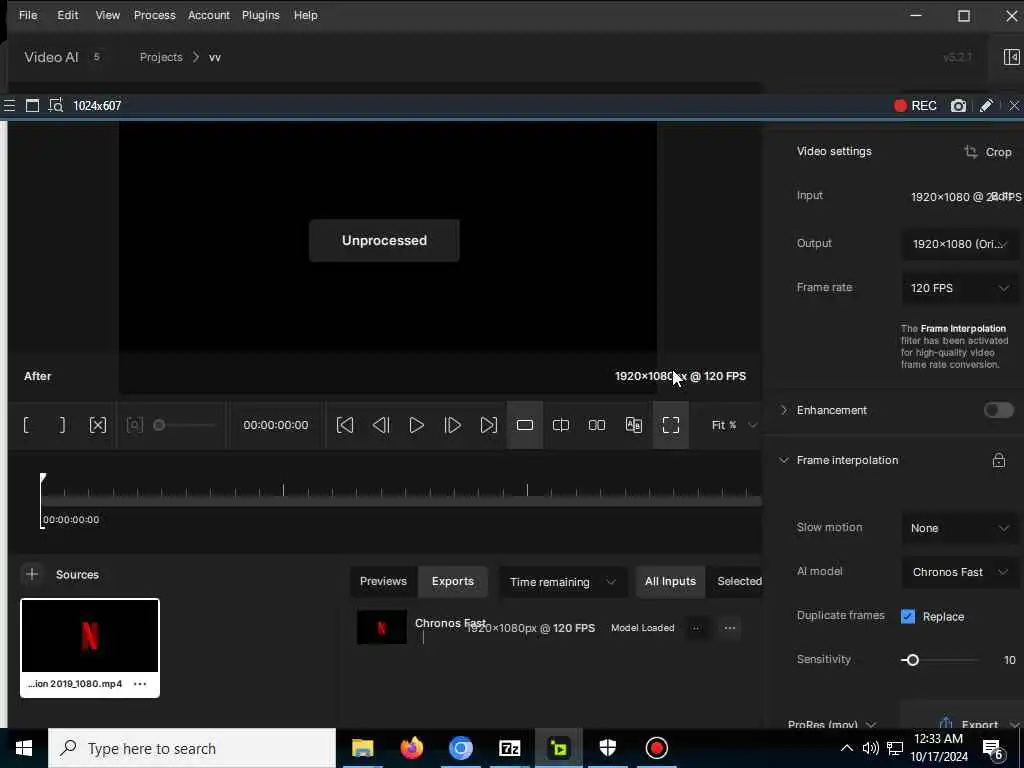Toggle the Enhancement switch on
1024x768 pixels.
pyautogui.click(x=999, y=410)
